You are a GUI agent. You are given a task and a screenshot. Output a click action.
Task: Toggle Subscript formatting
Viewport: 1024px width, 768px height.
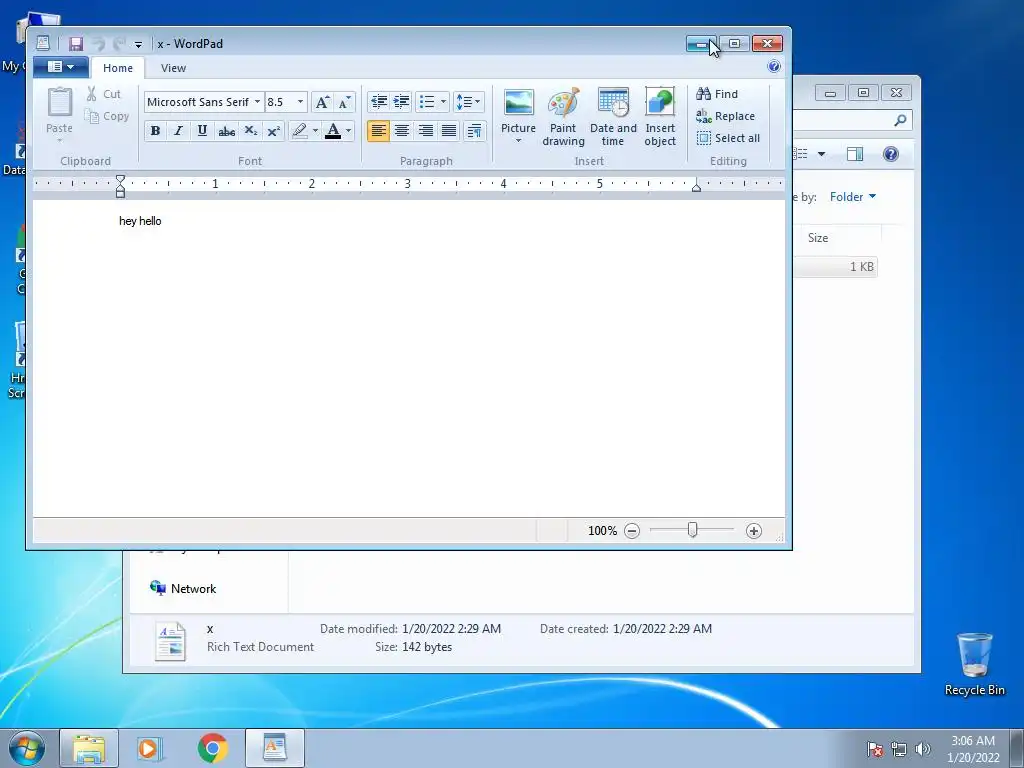(250, 131)
